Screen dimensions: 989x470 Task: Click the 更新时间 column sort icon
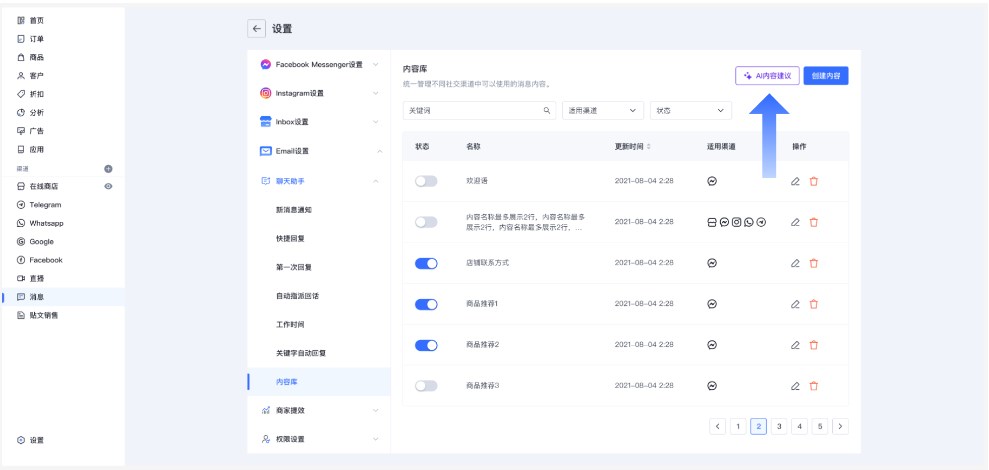click(648, 146)
